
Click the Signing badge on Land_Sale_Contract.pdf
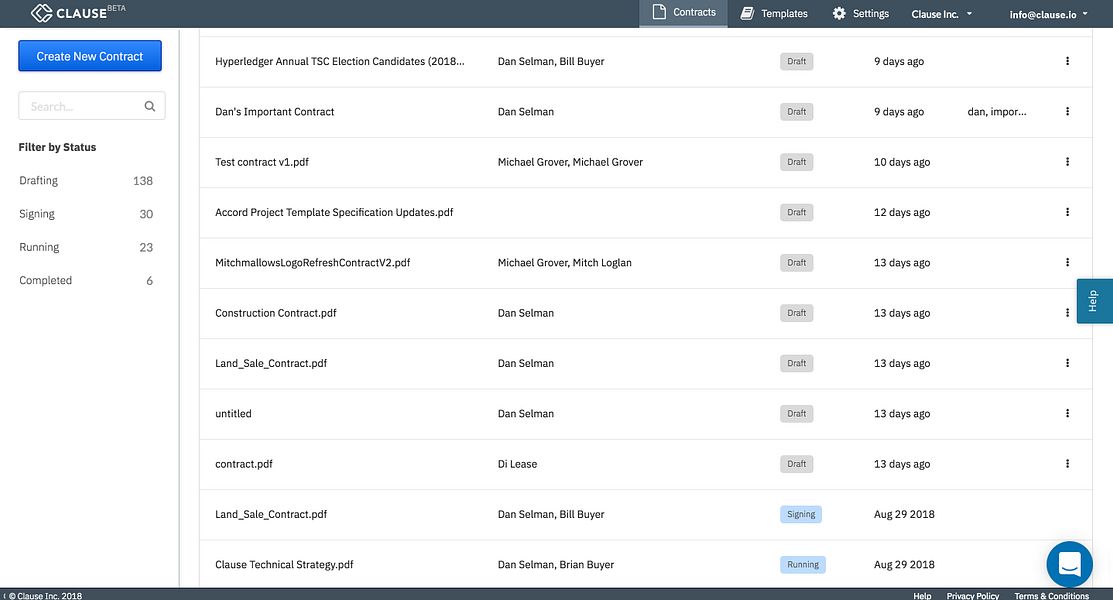pyautogui.click(x=801, y=514)
